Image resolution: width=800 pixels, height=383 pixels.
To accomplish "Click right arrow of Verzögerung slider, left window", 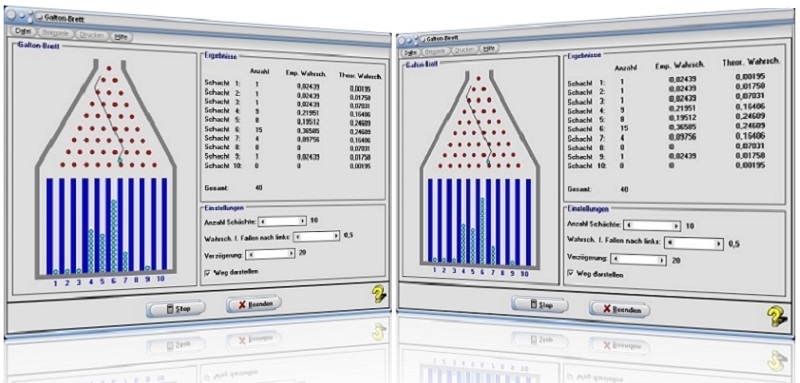I will [x=292, y=252].
